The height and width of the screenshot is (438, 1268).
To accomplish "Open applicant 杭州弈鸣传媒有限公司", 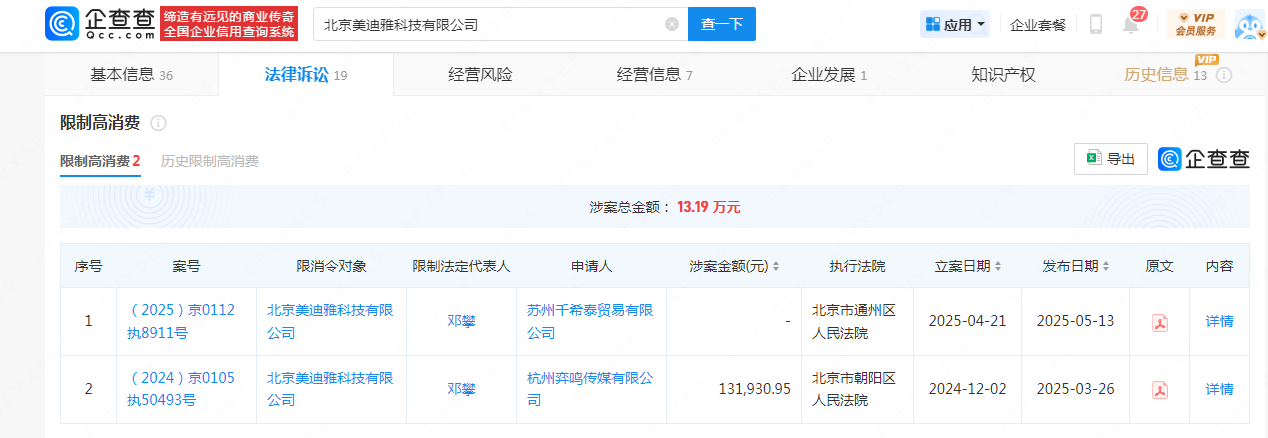I will 590,389.
